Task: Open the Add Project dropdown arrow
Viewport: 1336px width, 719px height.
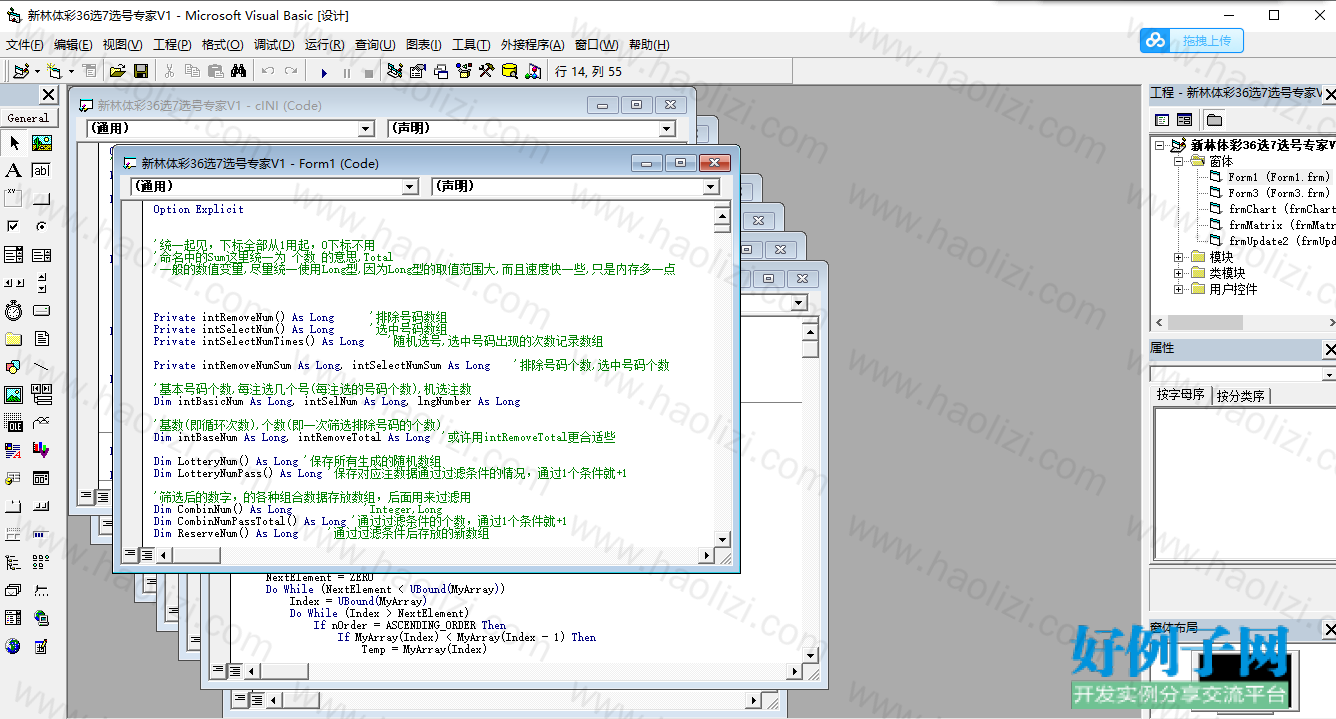Action: (37, 72)
